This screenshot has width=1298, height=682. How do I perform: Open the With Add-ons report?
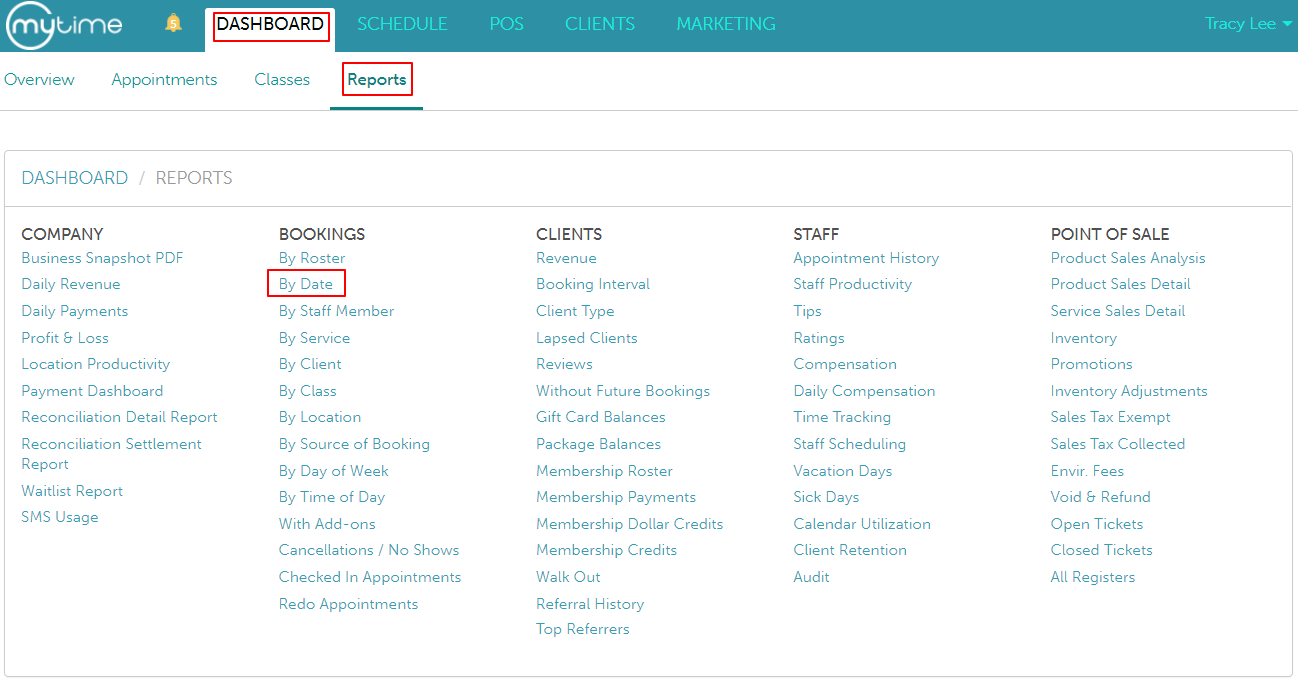(327, 524)
